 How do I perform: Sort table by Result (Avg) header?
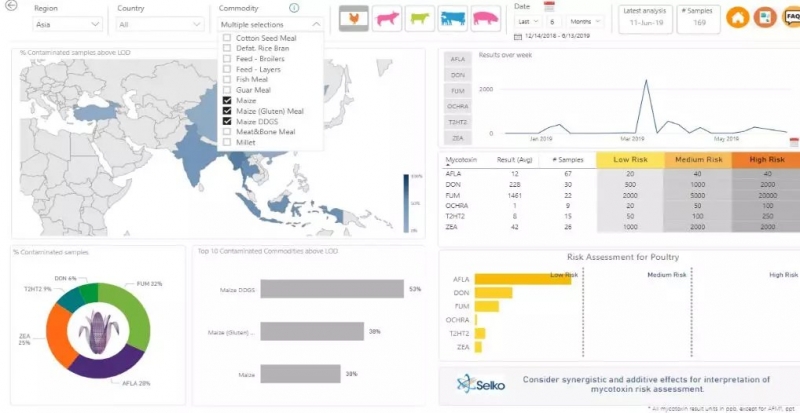(x=514, y=160)
